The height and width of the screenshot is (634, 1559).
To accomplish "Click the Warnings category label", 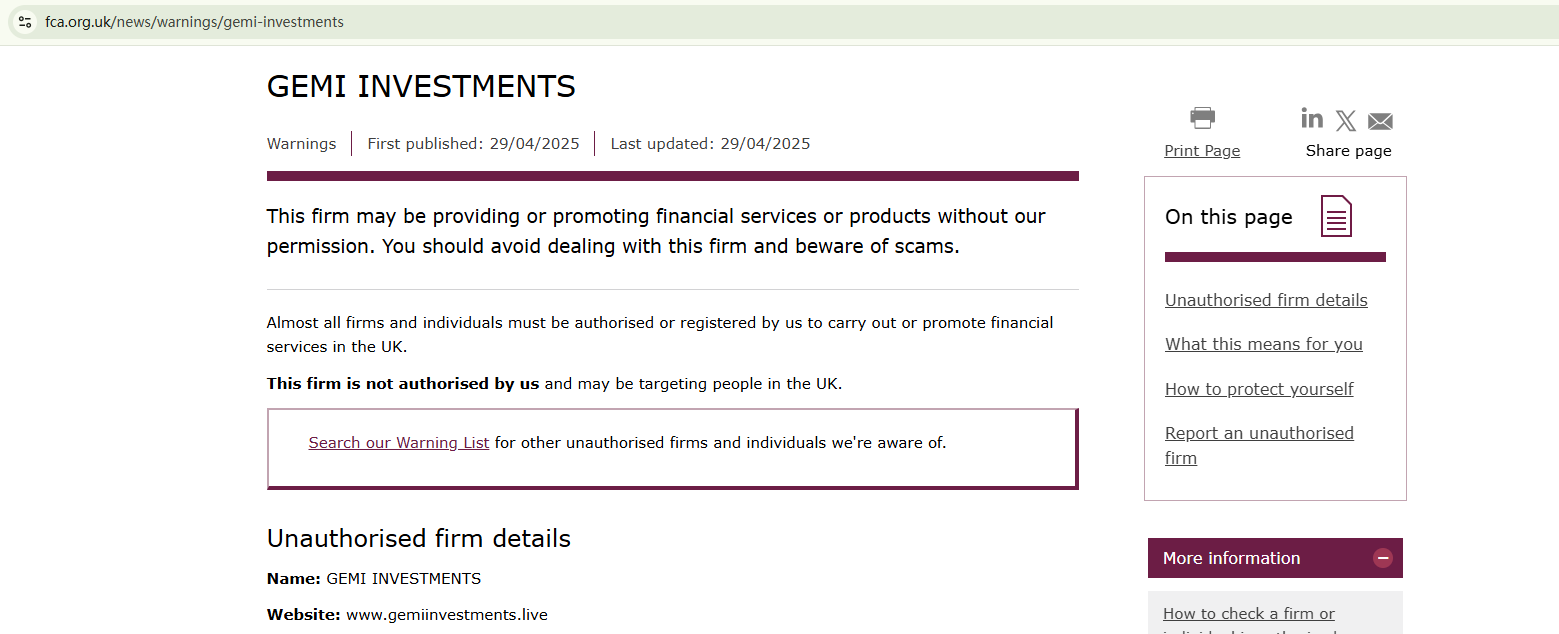I will coord(301,144).
